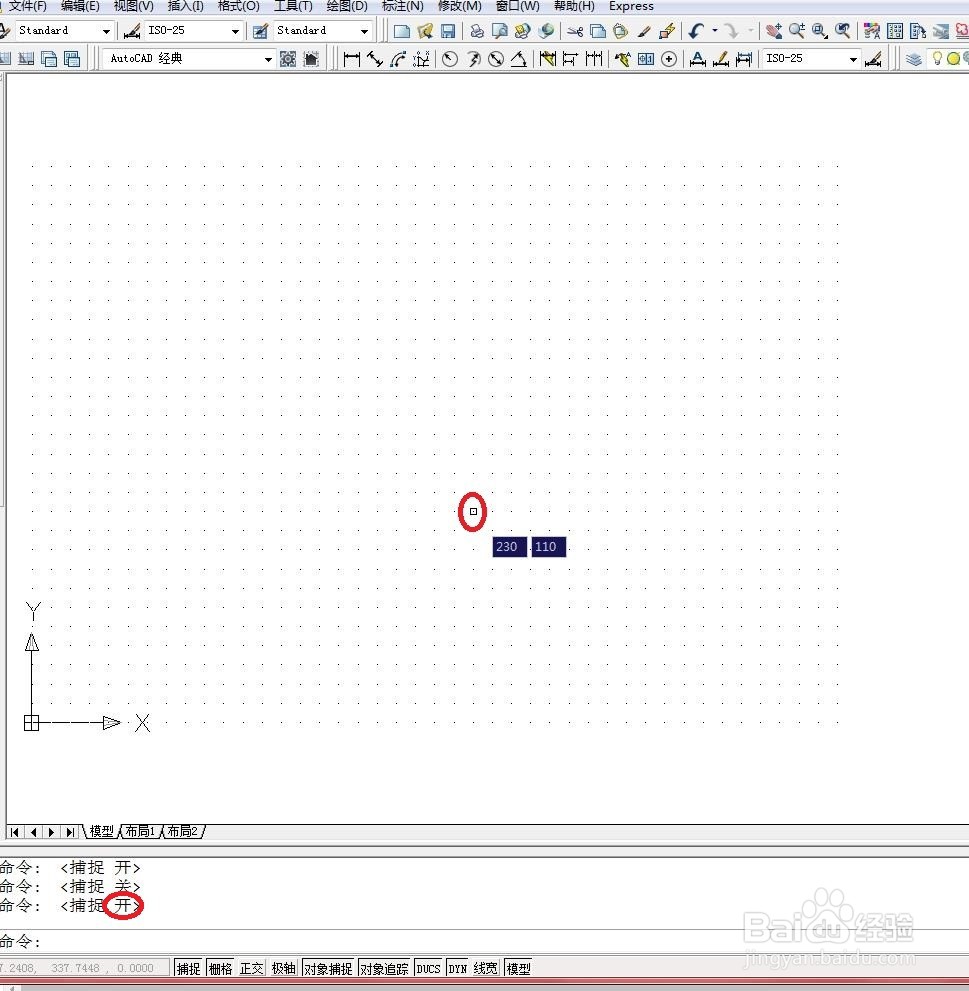The width and height of the screenshot is (969, 991).
Task: Open the 编辑(E) menu
Action: point(80,6)
